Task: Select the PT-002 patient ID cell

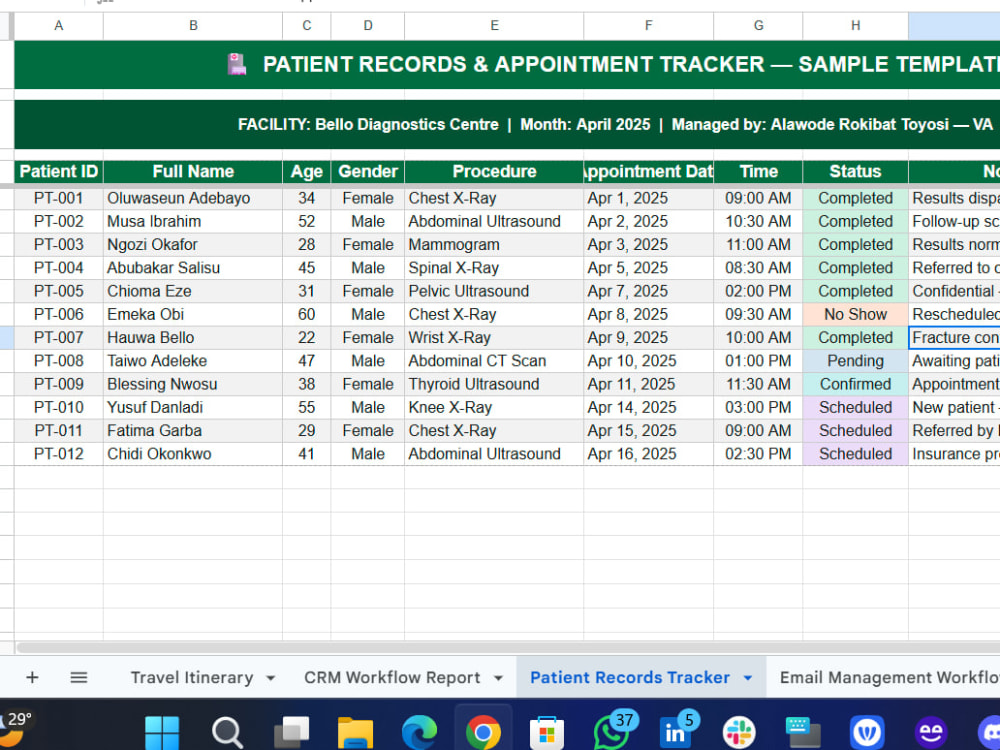Action: 59,221
